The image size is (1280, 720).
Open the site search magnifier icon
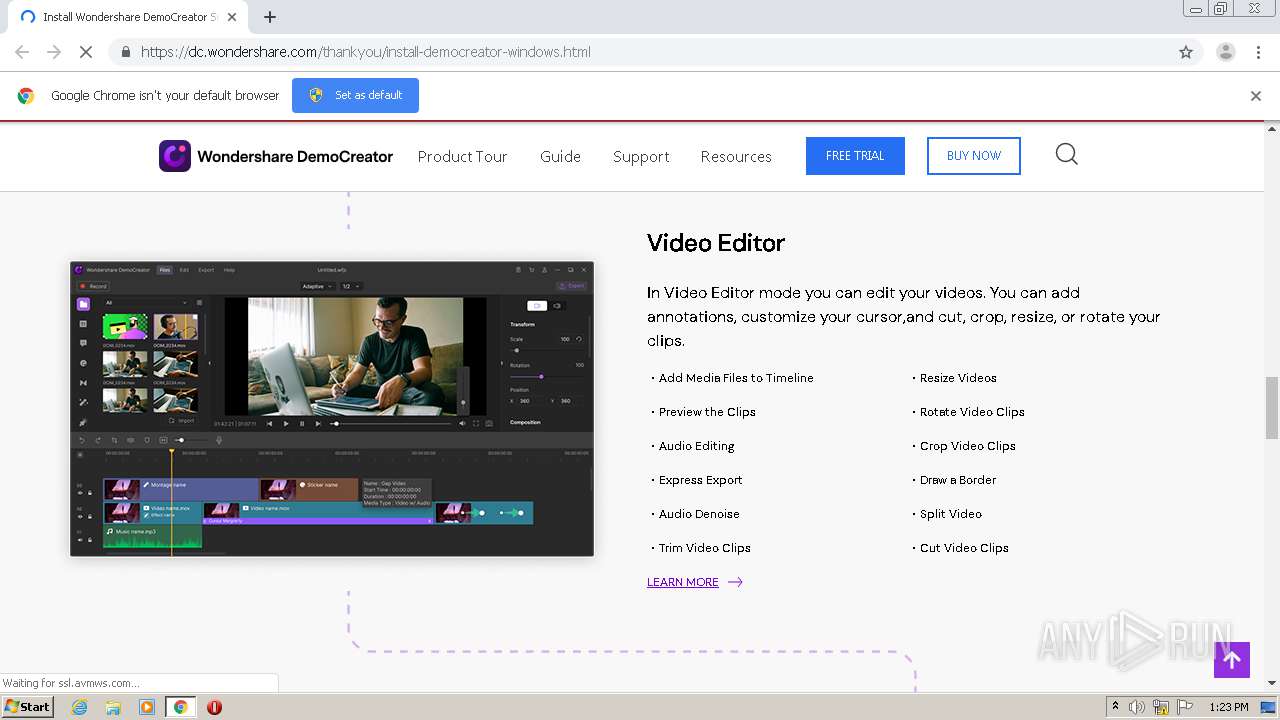coord(1067,155)
